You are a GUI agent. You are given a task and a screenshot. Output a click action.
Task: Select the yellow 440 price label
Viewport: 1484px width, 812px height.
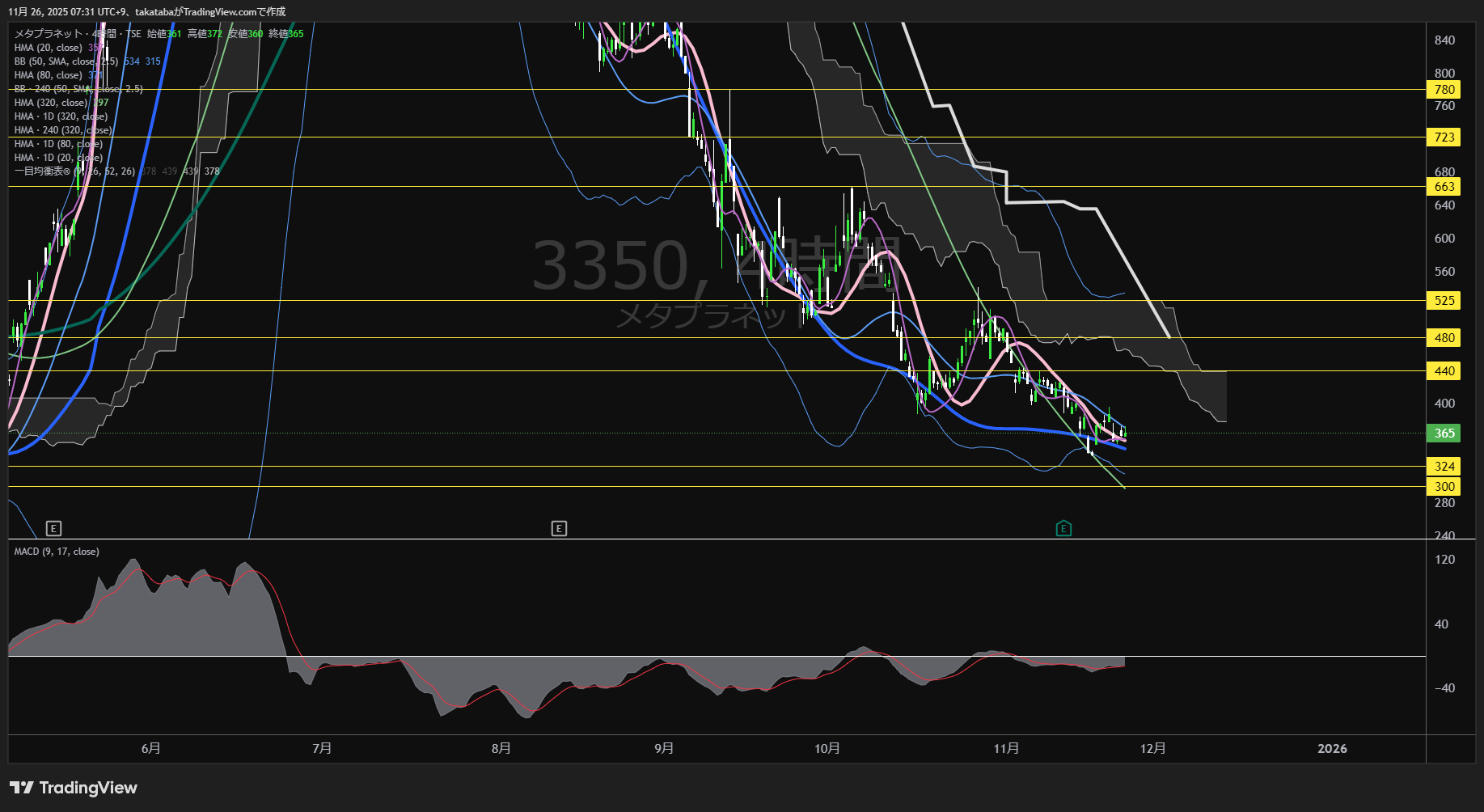pyautogui.click(x=1444, y=371)
